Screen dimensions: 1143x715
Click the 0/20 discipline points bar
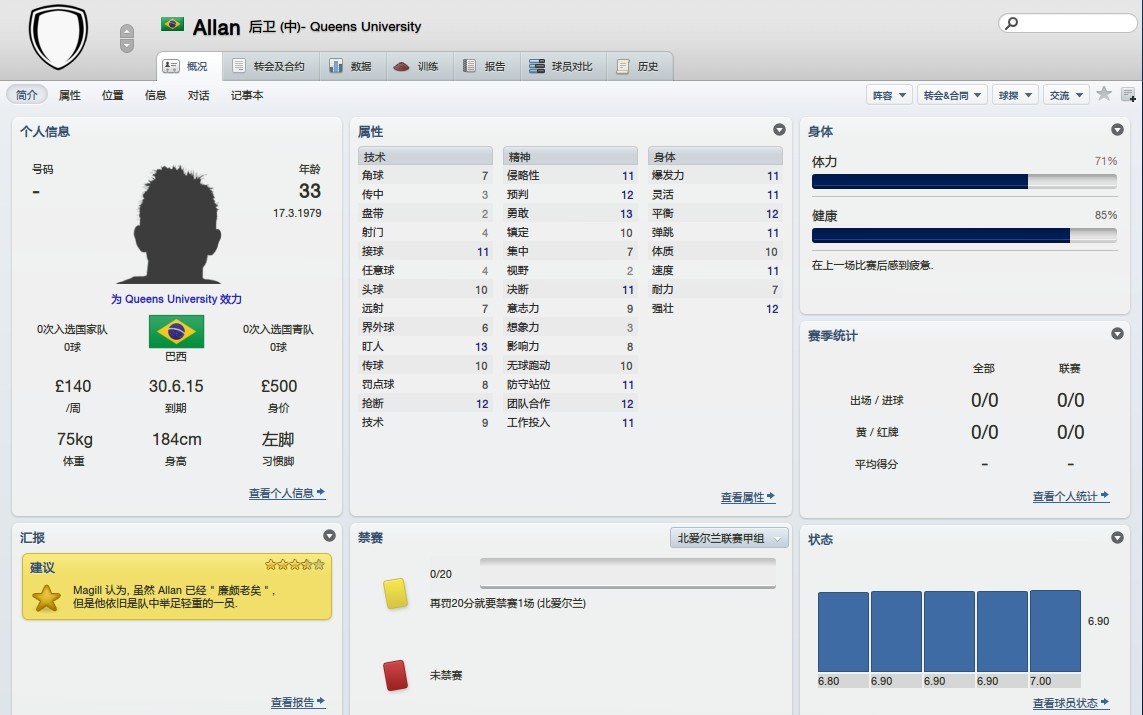coord(628,574)
